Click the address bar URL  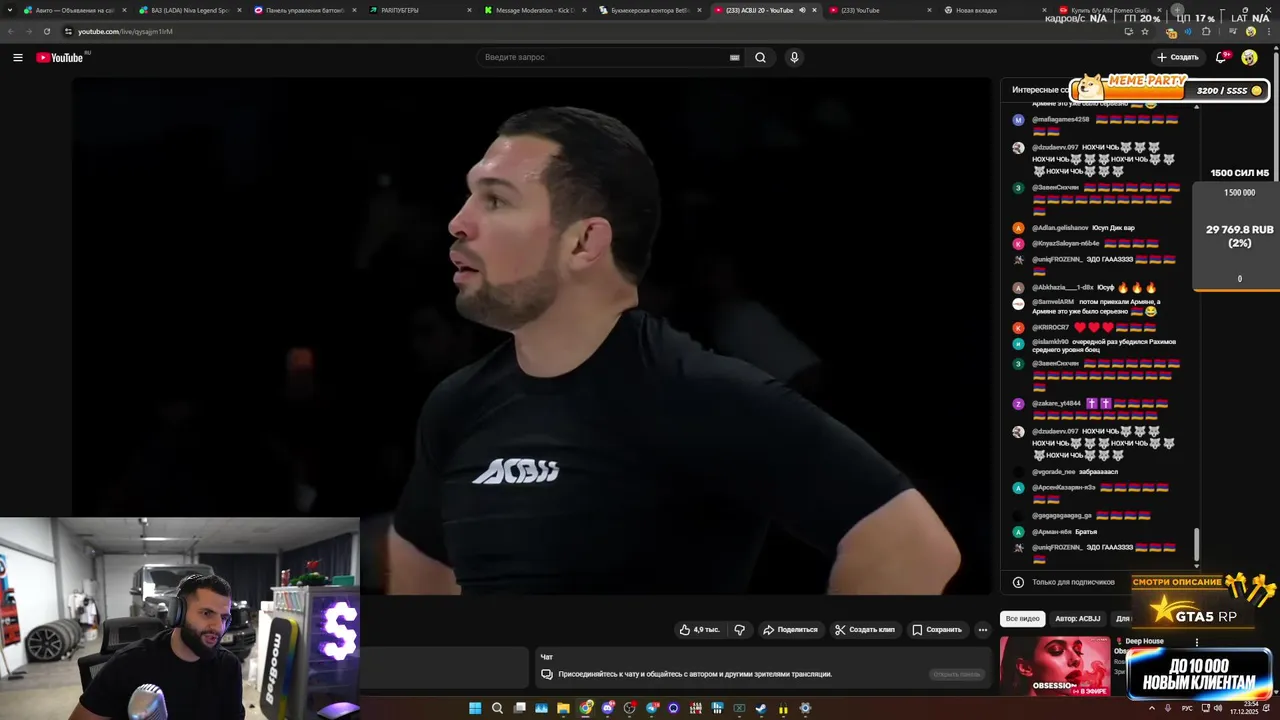125,31
